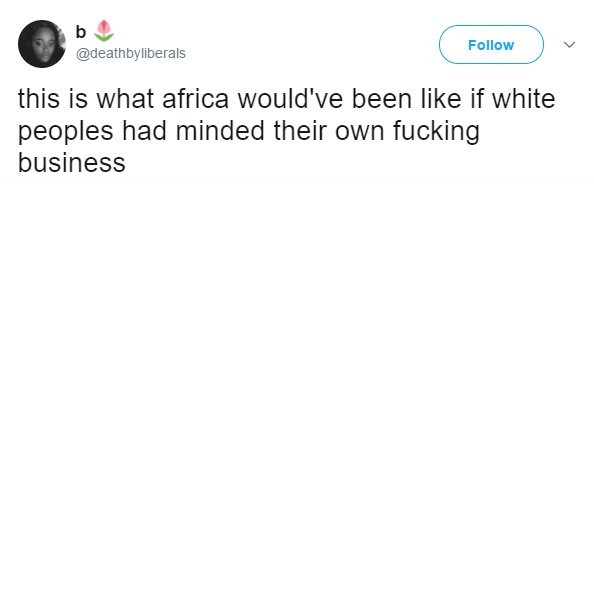
Task: Click the word "white" ending the first line
Action: (524, 99)
